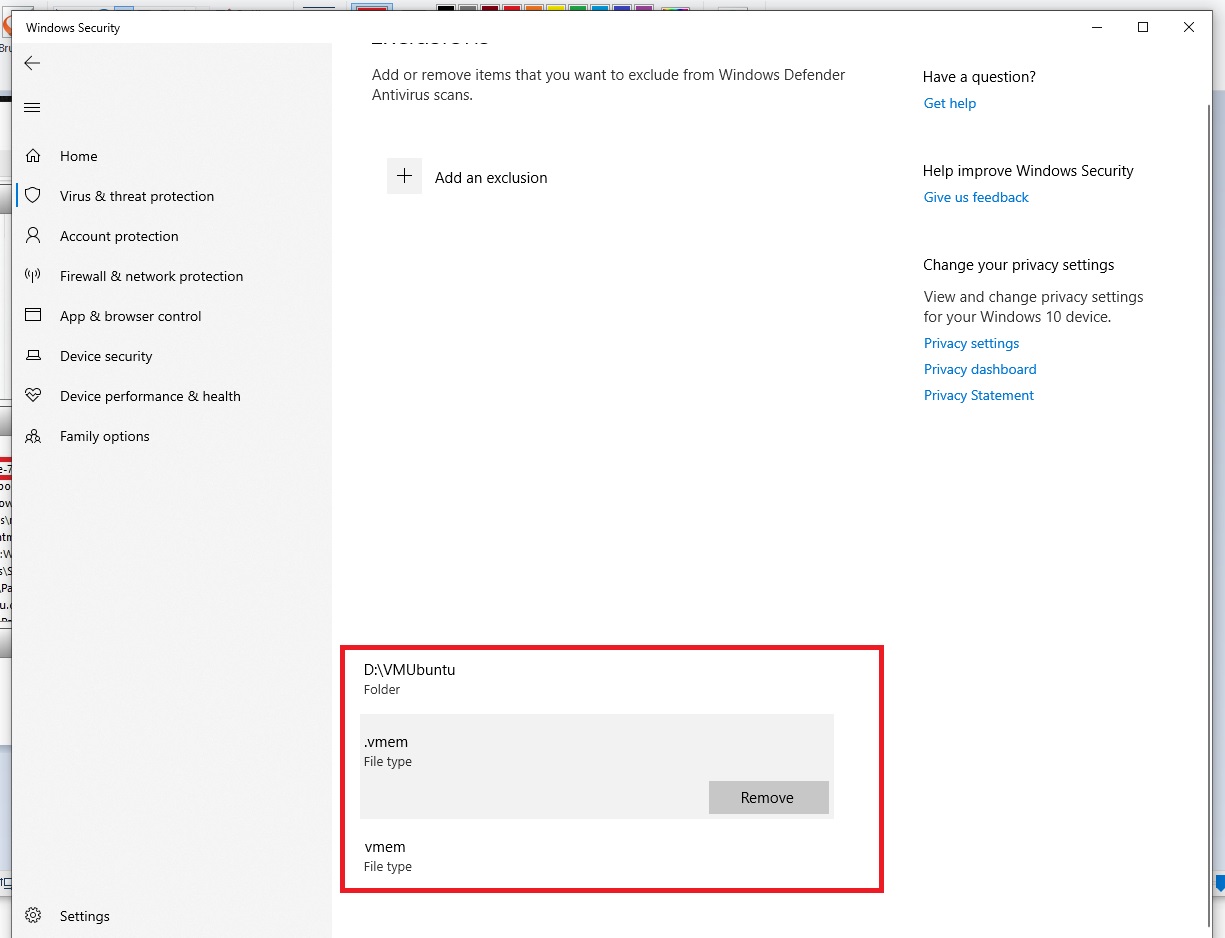Remove the .vmem file type exclusion
Screen dimensions: 1225x938
click(768, 797)
